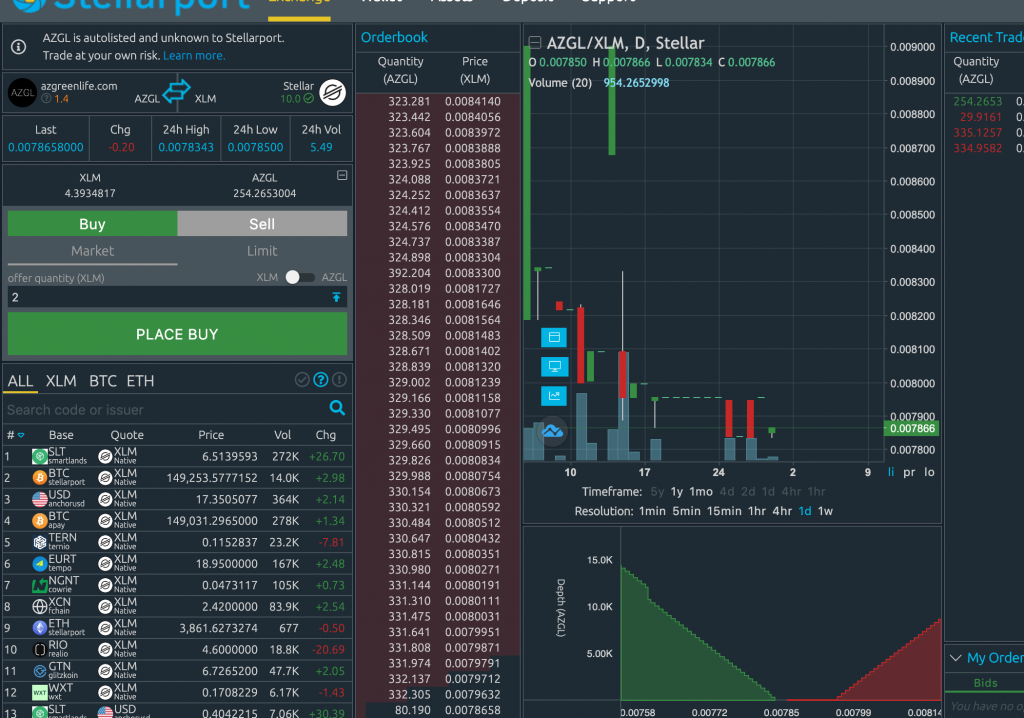The width and height of the screenshot is (1024, 718).
Task: Collapse the XLM/AZGL balances panel
Action: (342, 176)
